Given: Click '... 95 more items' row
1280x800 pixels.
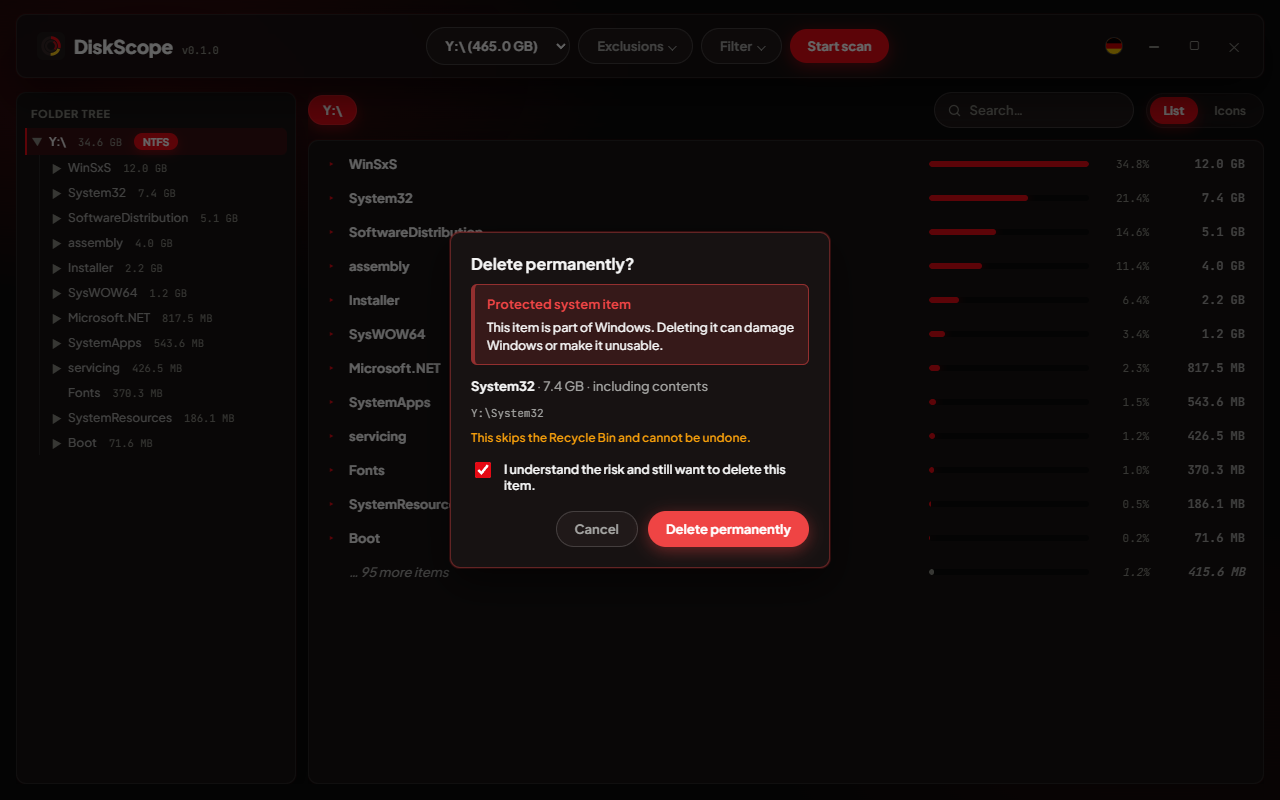Looking at the screenshot, I should pyautogui.click(x=786, y=572).
